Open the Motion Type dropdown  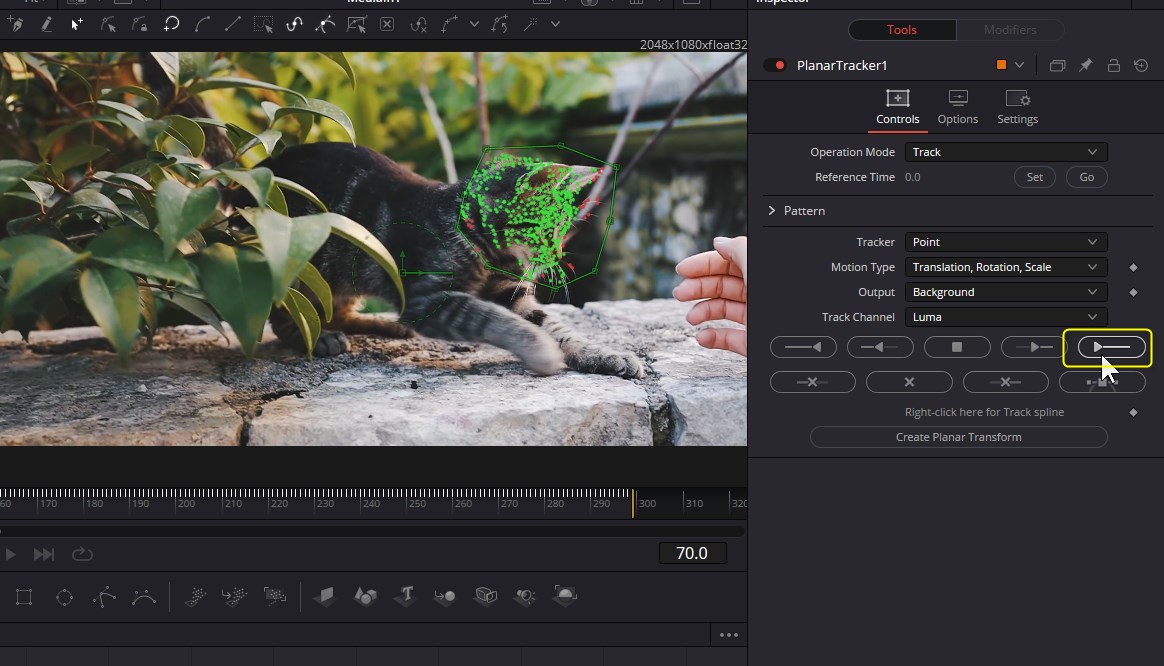click(x=1005, y=267)
